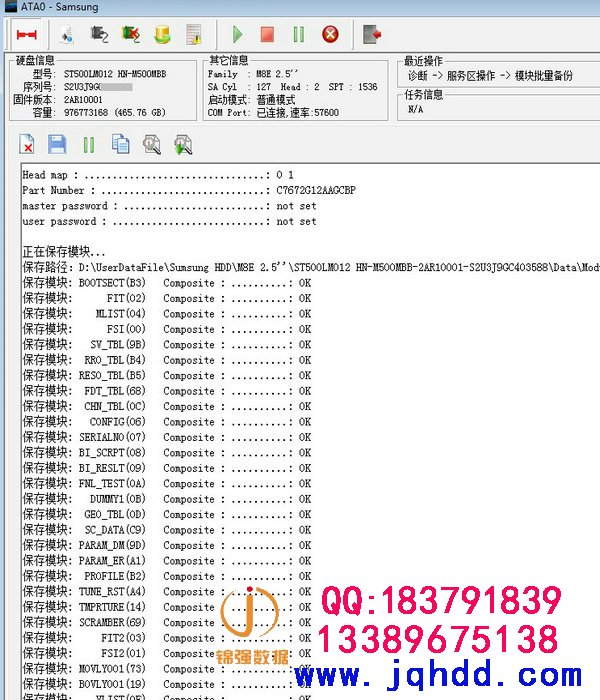Image resolution: width=600 pixels, height=700 pixels.
Task: Pause task using top toolbar pause button
Action: pyautogui.click(x=299, y=34)
